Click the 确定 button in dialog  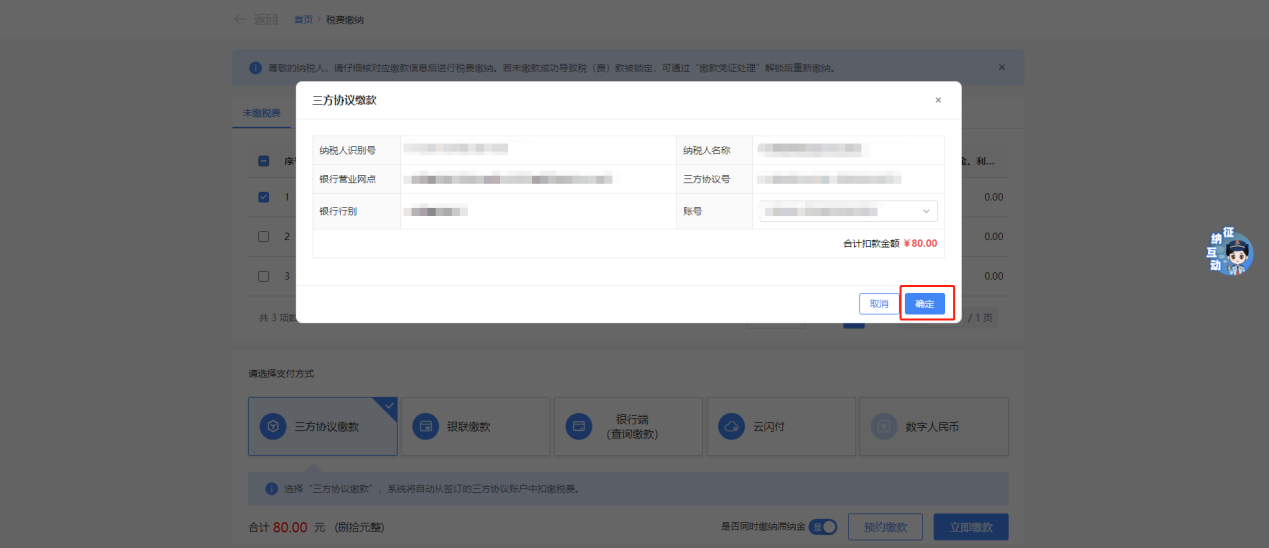pyautogui.click(x=924, y=304)
